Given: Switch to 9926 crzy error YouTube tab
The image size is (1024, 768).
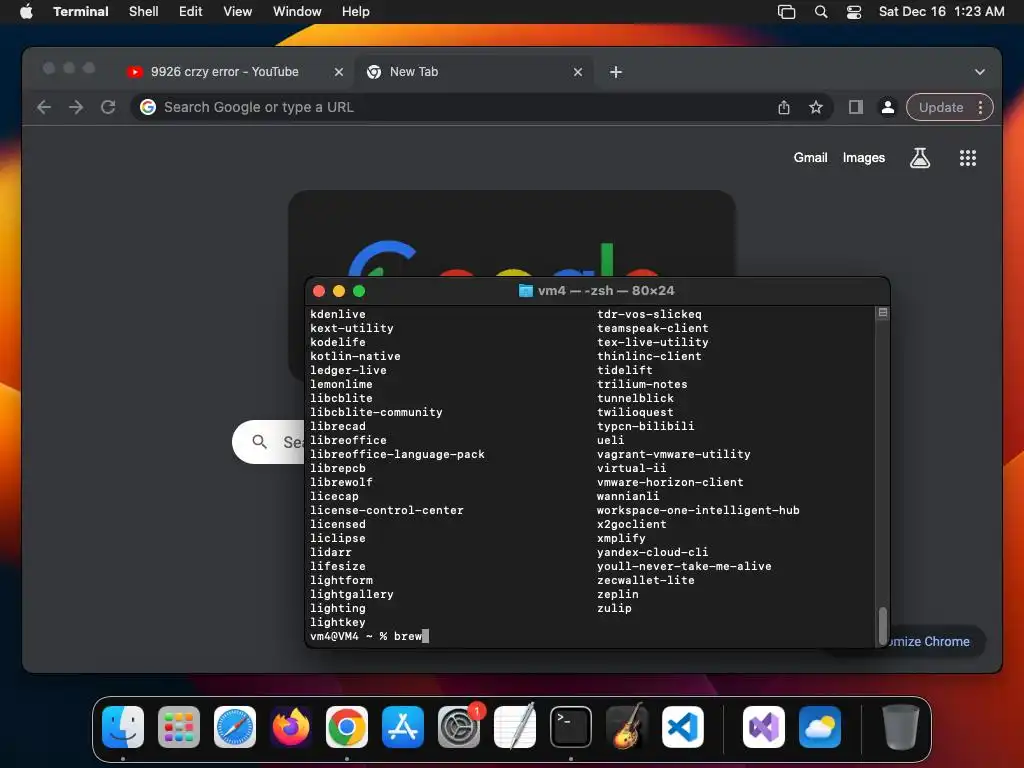Looking at the screenshot, I should [224, 72].
